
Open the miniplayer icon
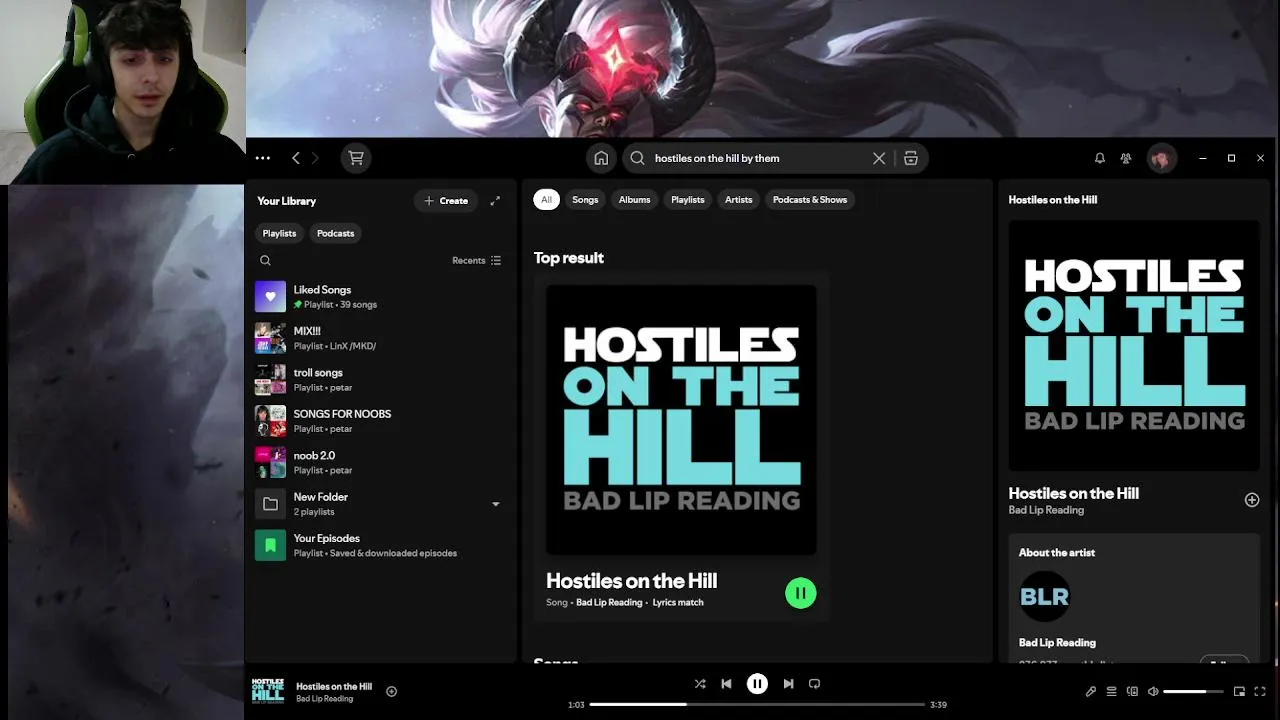pyautogui.click(x=1239, y=691)
